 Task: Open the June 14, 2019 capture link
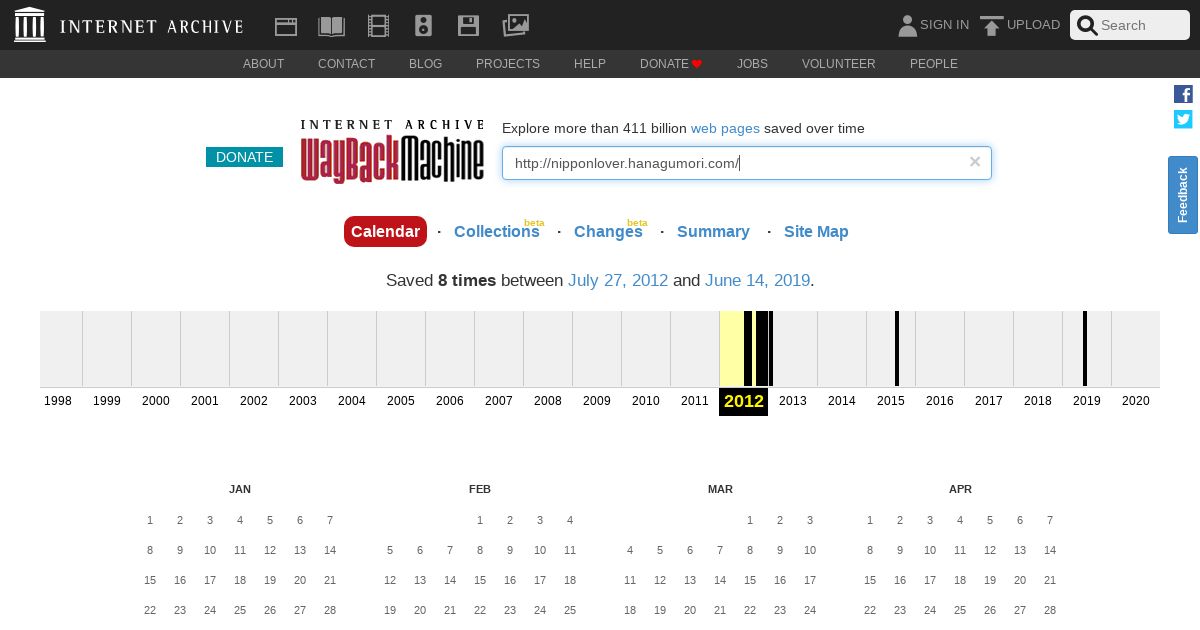pyautogui.click(x=757, y=280)
